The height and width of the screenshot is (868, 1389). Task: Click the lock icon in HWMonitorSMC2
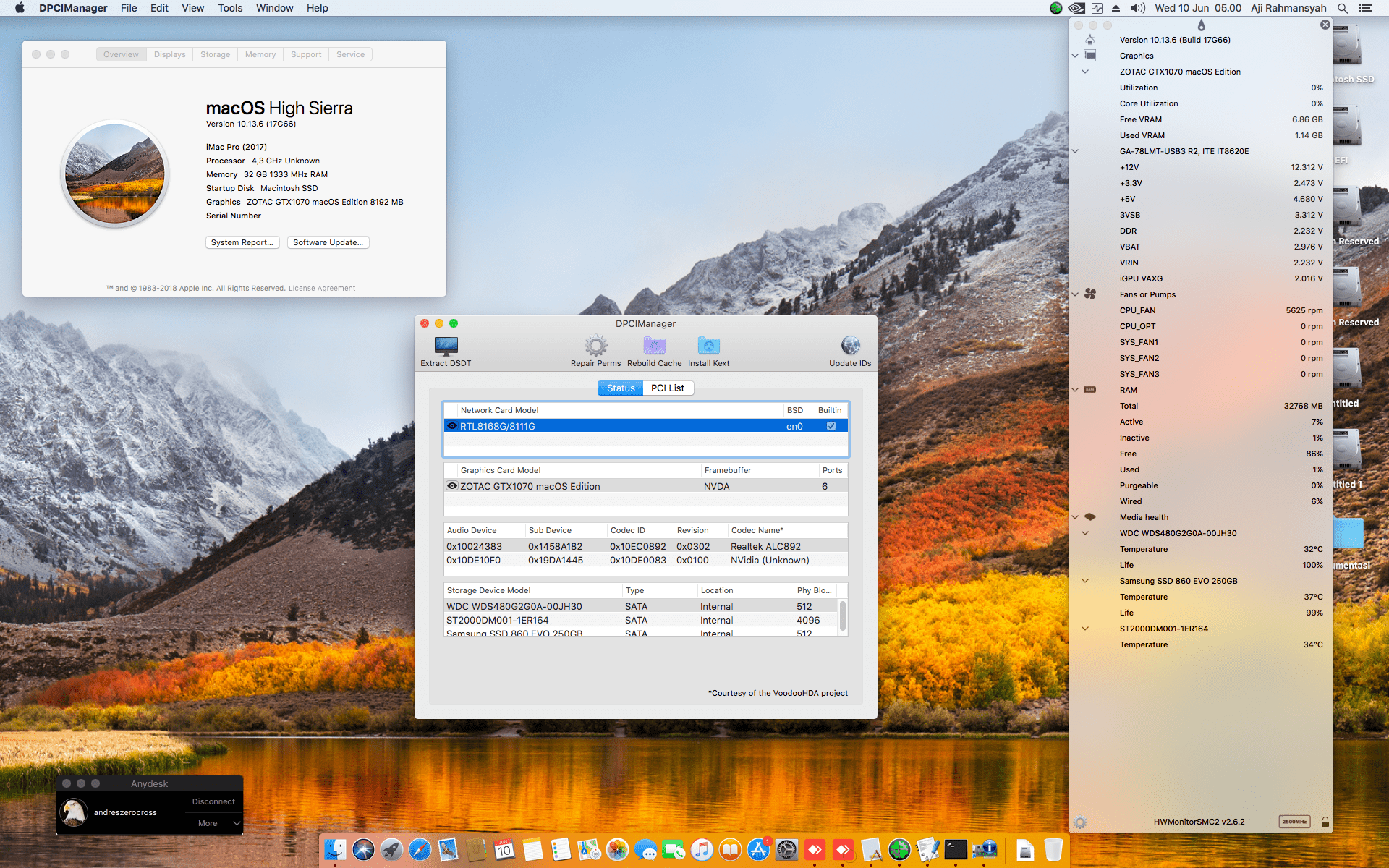point(1325,822)
